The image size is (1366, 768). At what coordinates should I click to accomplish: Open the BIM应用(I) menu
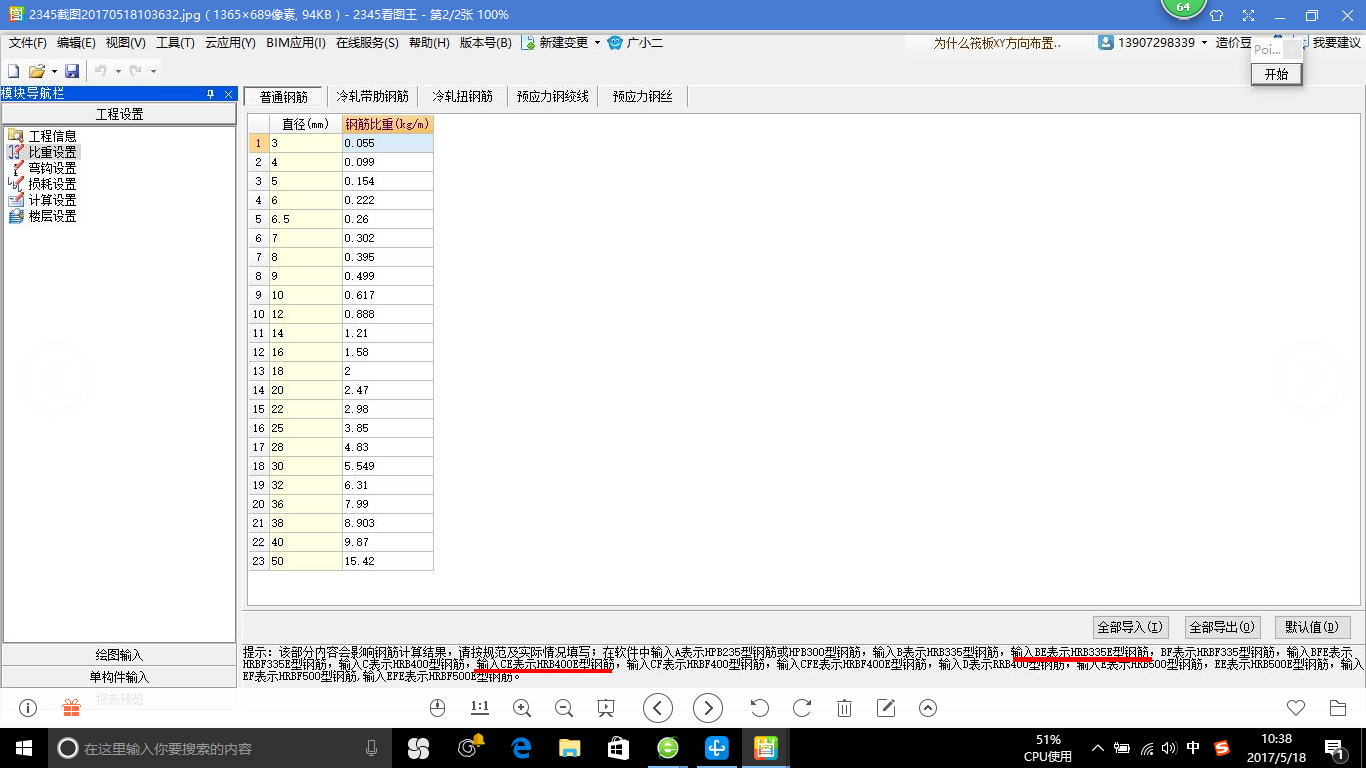tap(294, 43)
